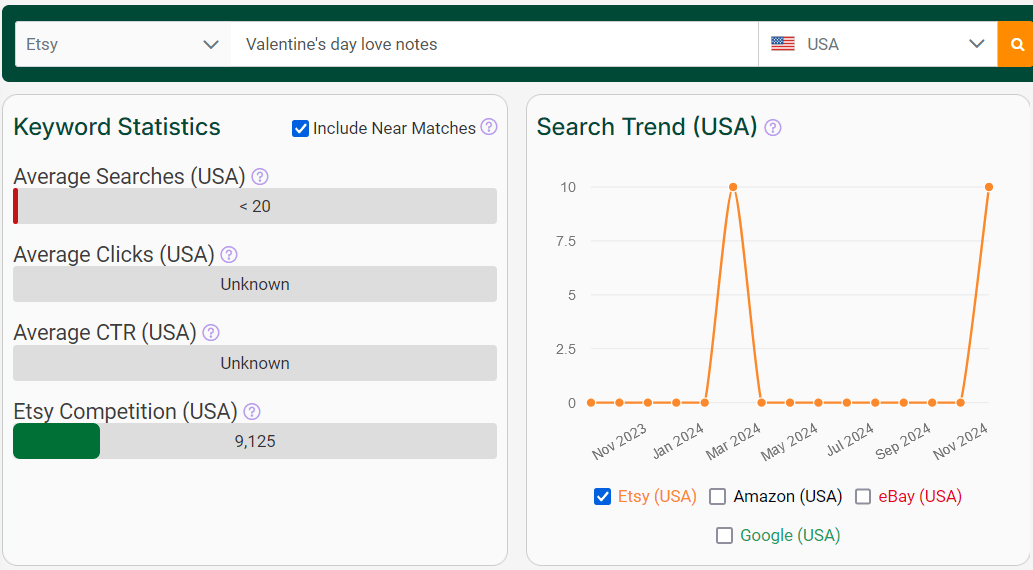The image size is (1033, 570).
Task: Select the Nov 2024 peak data point
Action: point(989,187)
